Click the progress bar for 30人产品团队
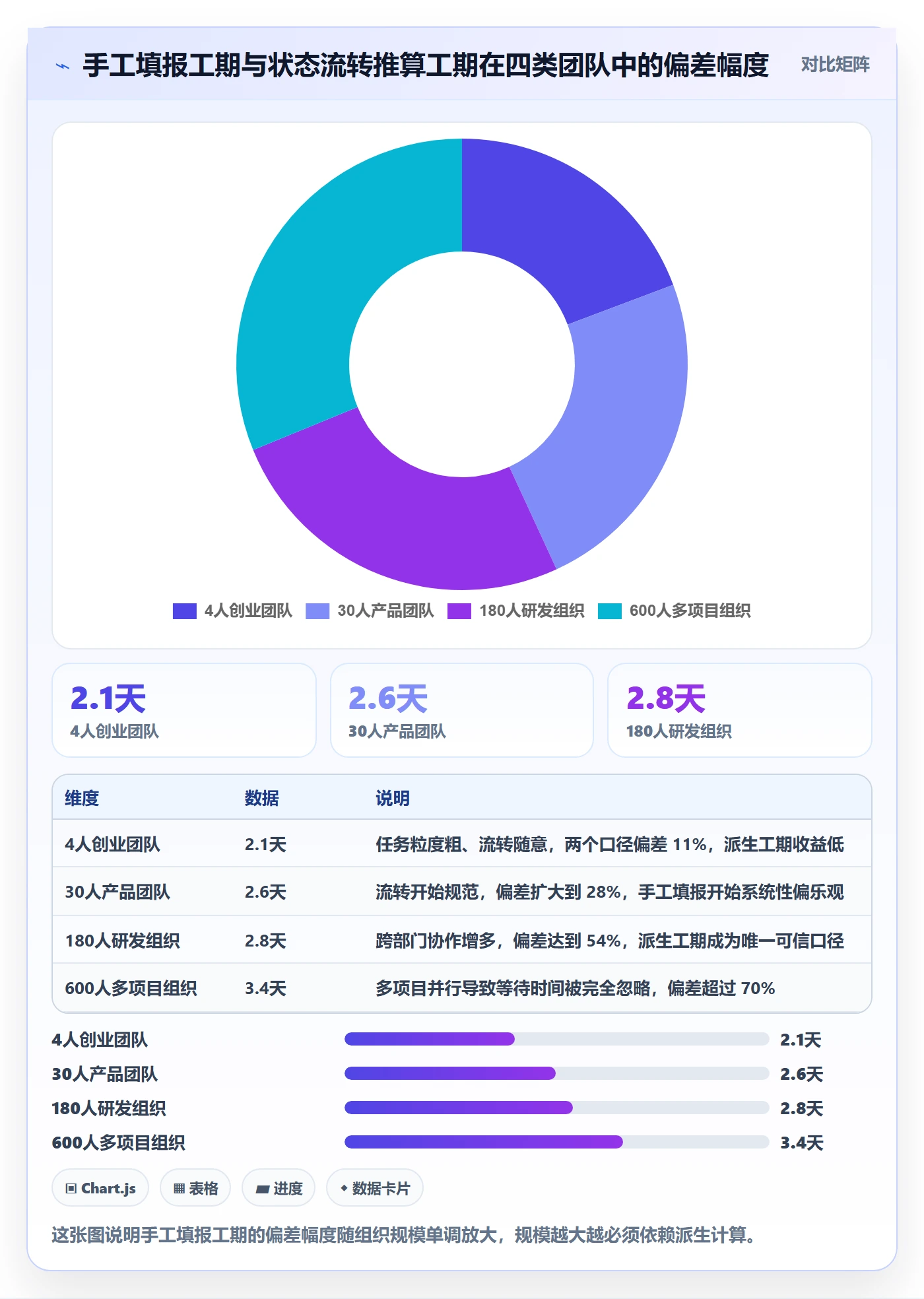 pyautogui.click(x=556, y=1073)
